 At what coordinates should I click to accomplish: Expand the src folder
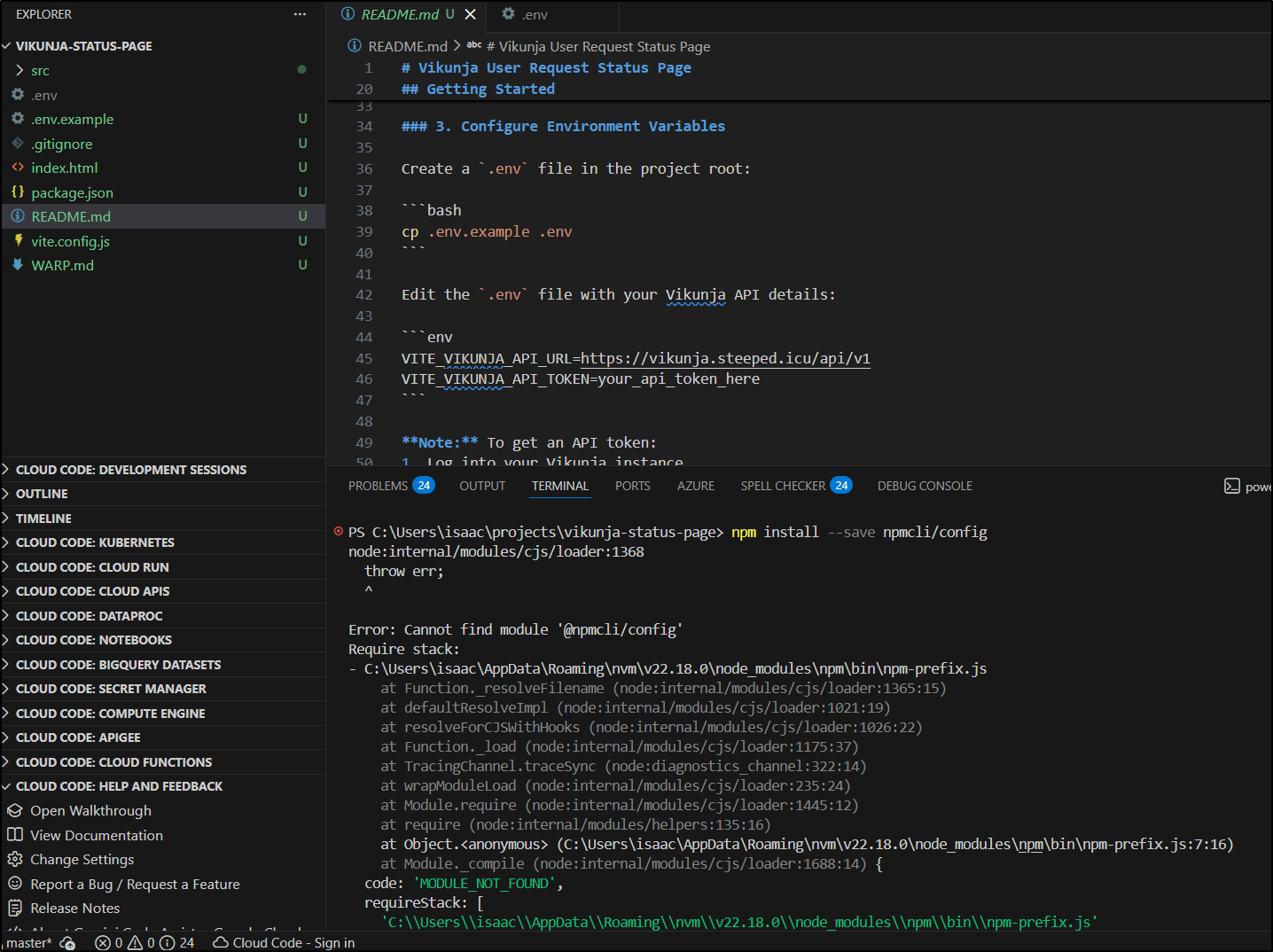coord(40,71)
